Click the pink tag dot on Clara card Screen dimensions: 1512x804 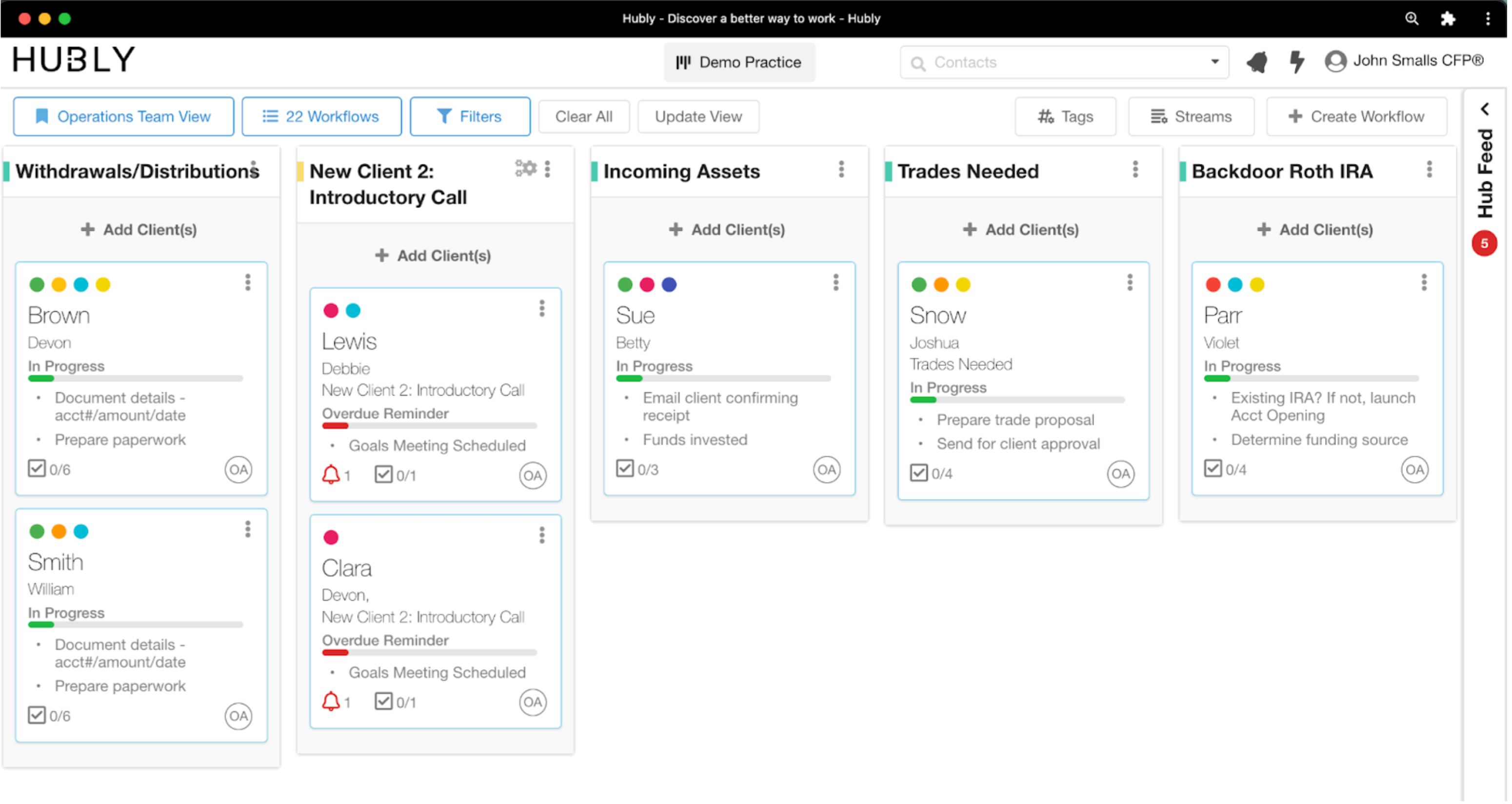tap(331, 537)
